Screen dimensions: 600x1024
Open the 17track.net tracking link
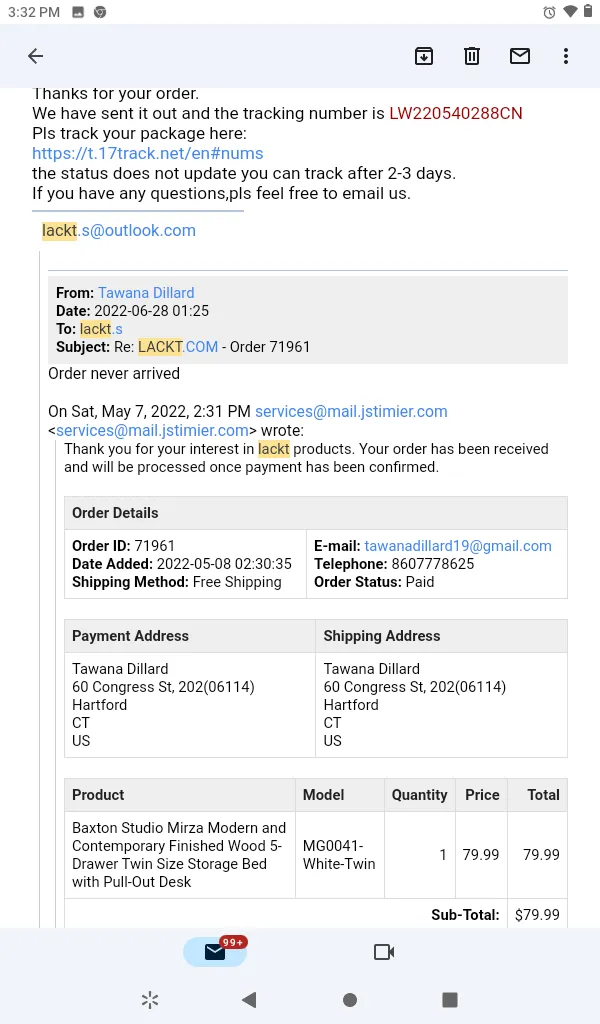pos(148,153)
